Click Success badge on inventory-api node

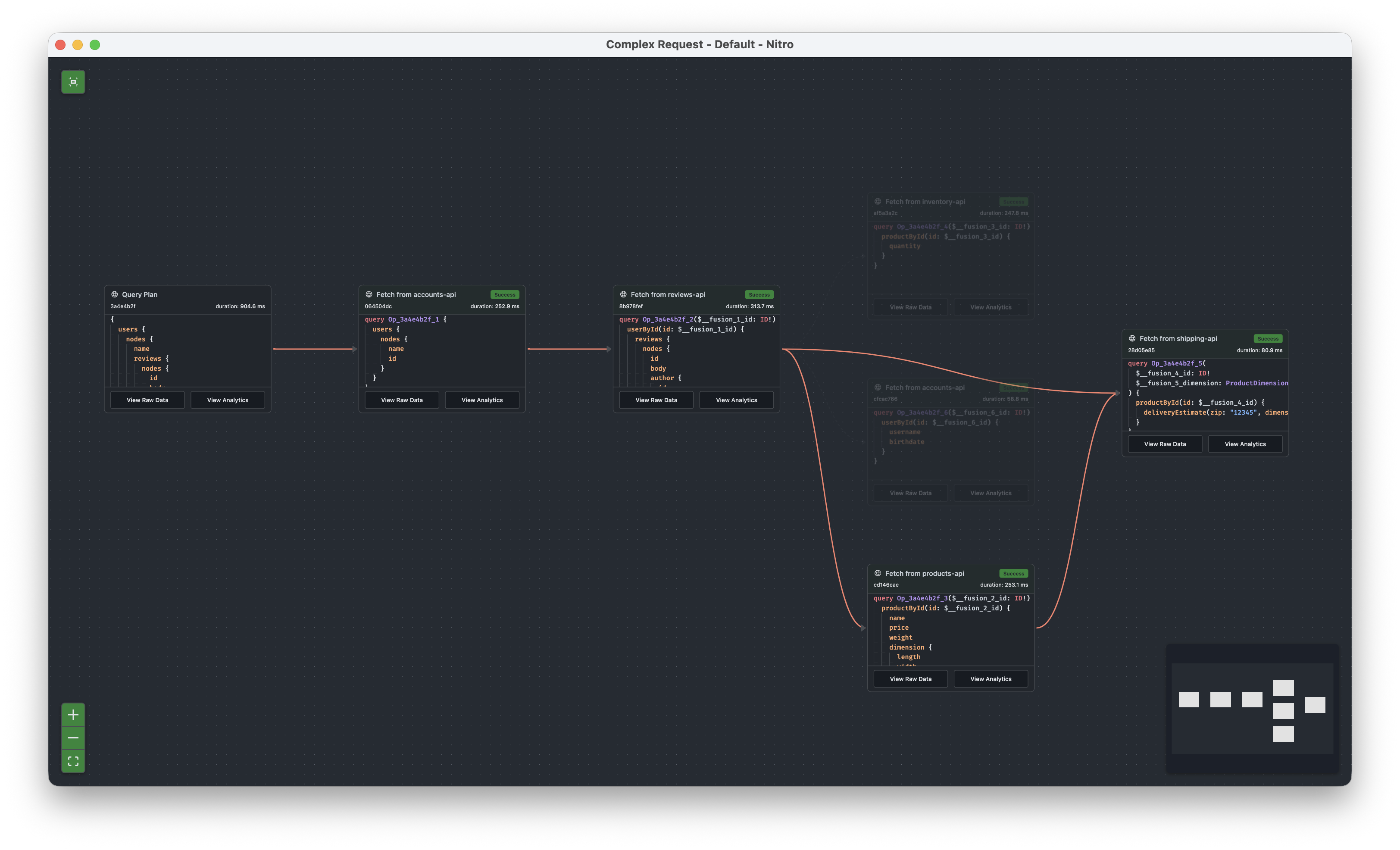pyautogui.click(x=1014, y=202)
